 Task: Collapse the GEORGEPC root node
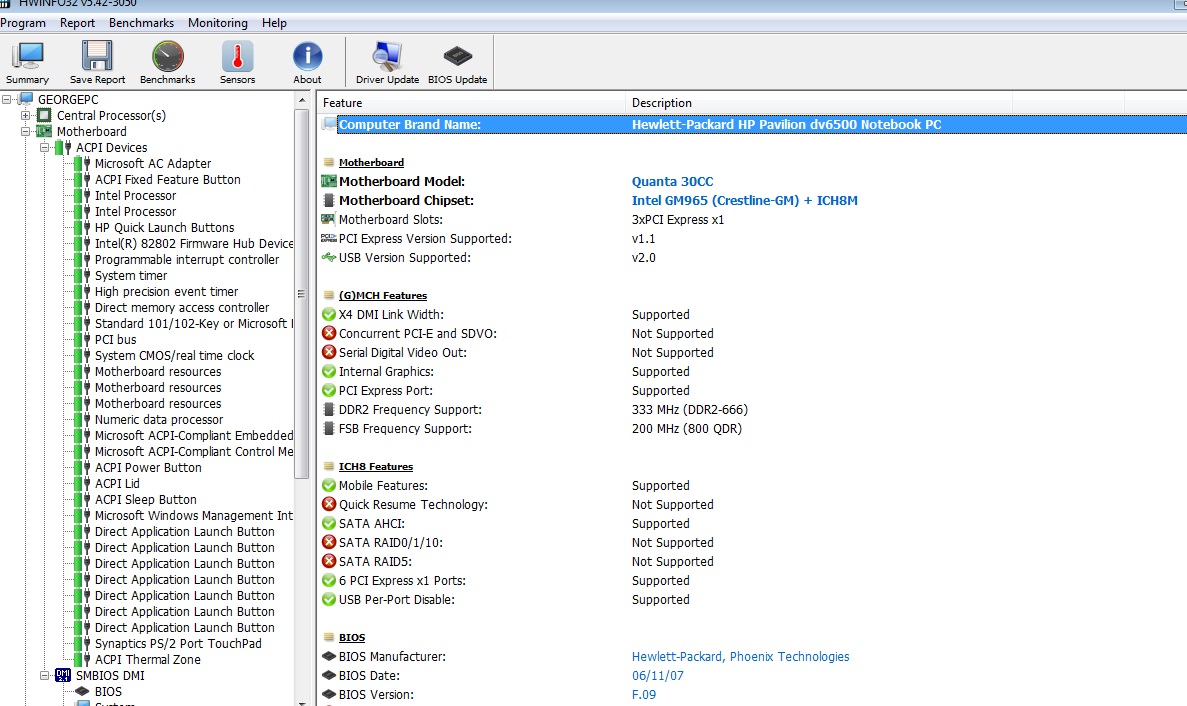7,99
